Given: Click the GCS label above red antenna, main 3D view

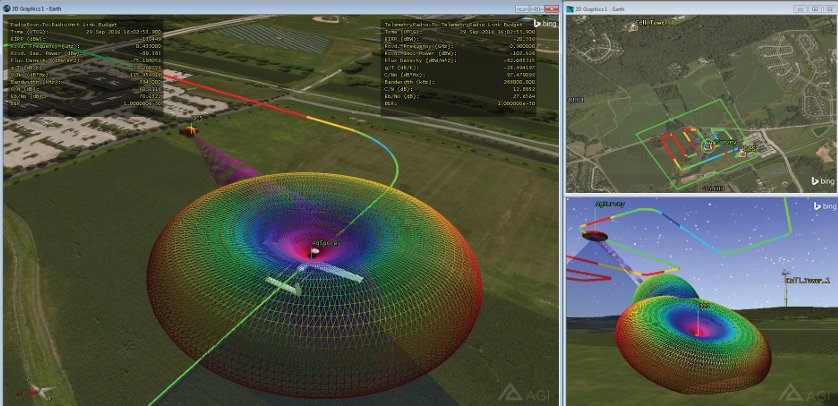Looking at the screenshot, I should click(x=197, y=118).
